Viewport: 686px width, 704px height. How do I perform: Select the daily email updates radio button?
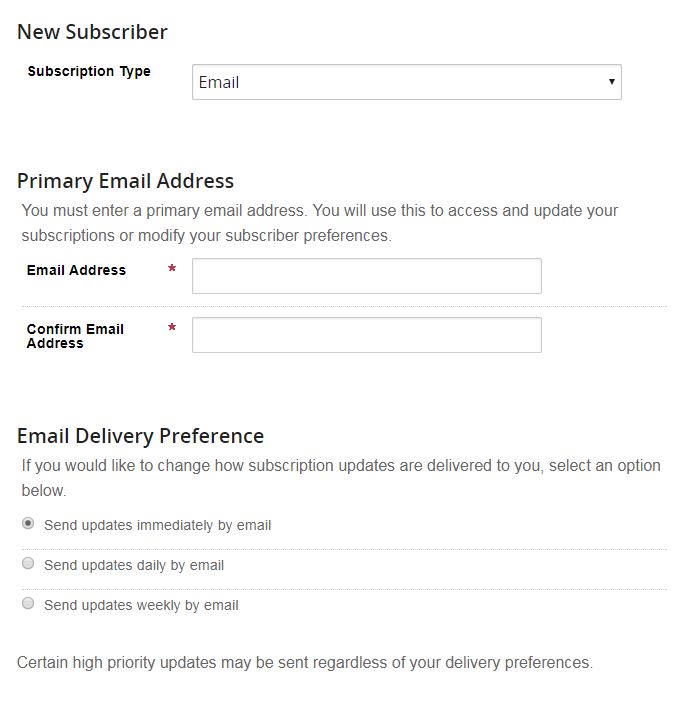point(28,564)
